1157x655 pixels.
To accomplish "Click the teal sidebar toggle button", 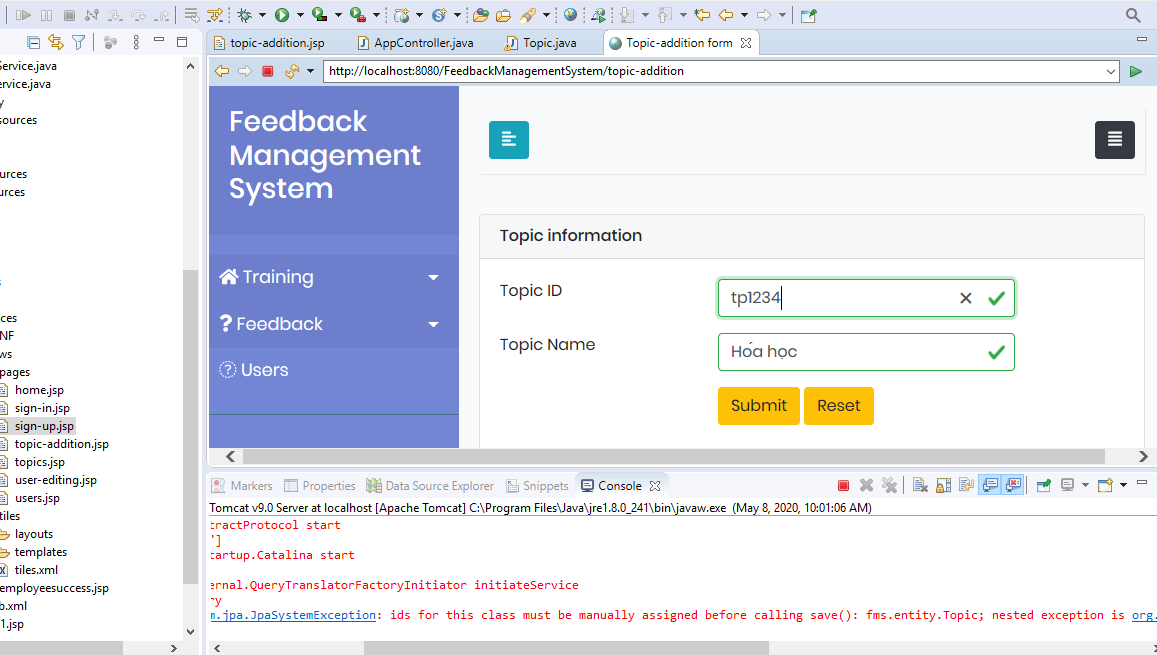I will pyautogui.click(x=508, y=140).
